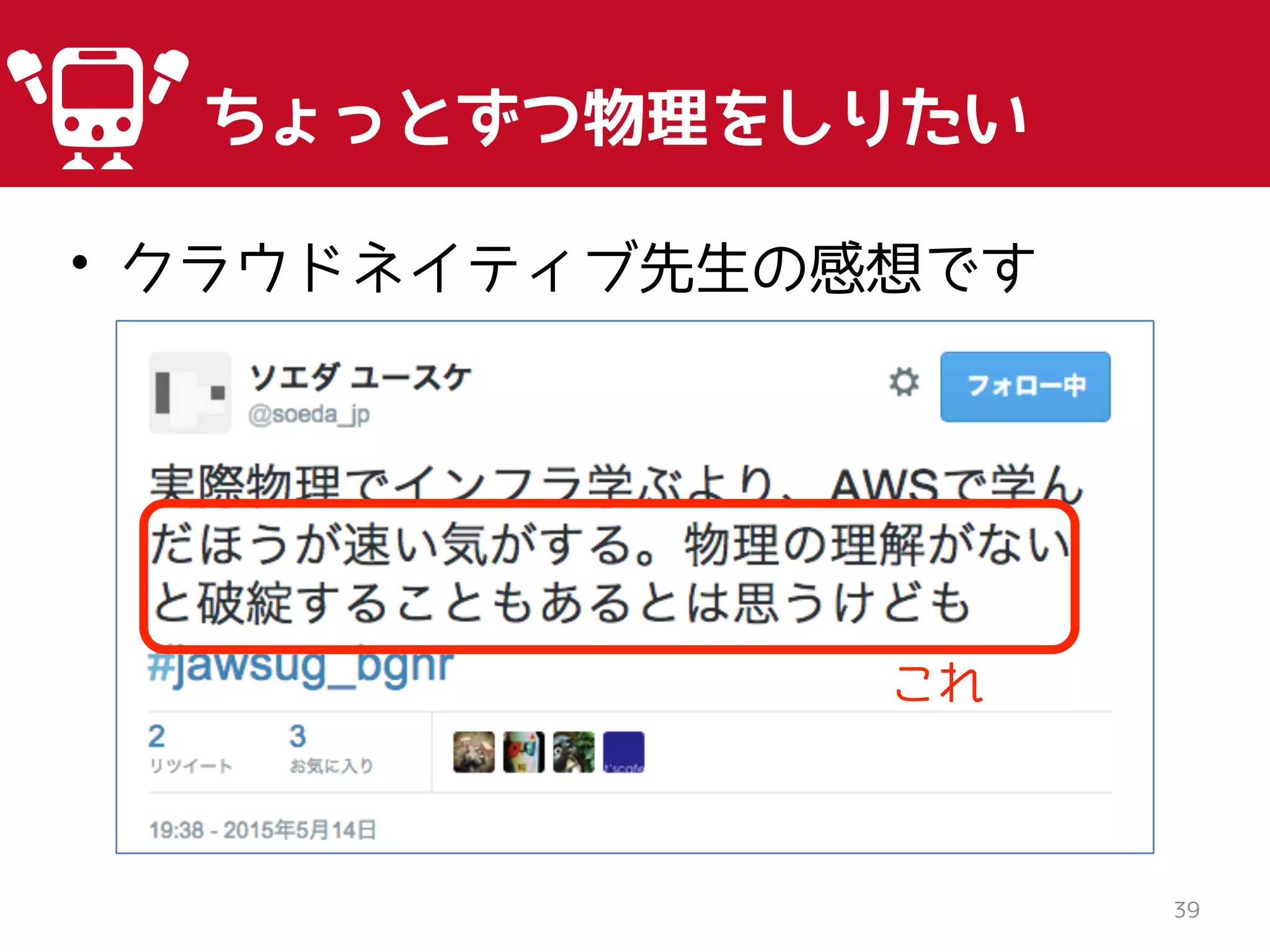
Task: Open the tweet settings gear icon
Action: (904, 382)
